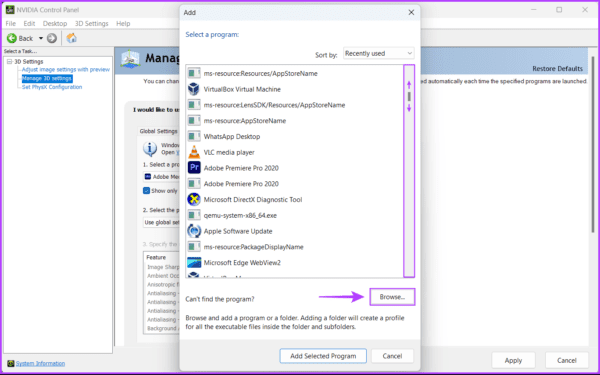The height and width of the screenshot is (375, 600).
Task: Select Adjust image settings with preview
Action: click(x=65, y=70)
